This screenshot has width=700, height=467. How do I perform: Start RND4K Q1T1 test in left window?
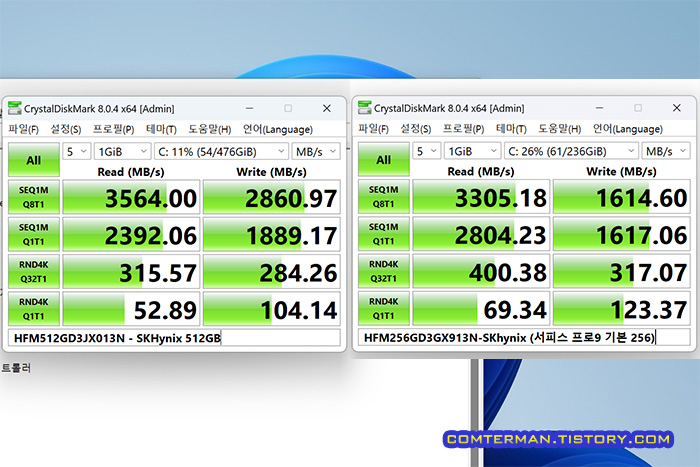pyautogui.click(x=34, y=309)
